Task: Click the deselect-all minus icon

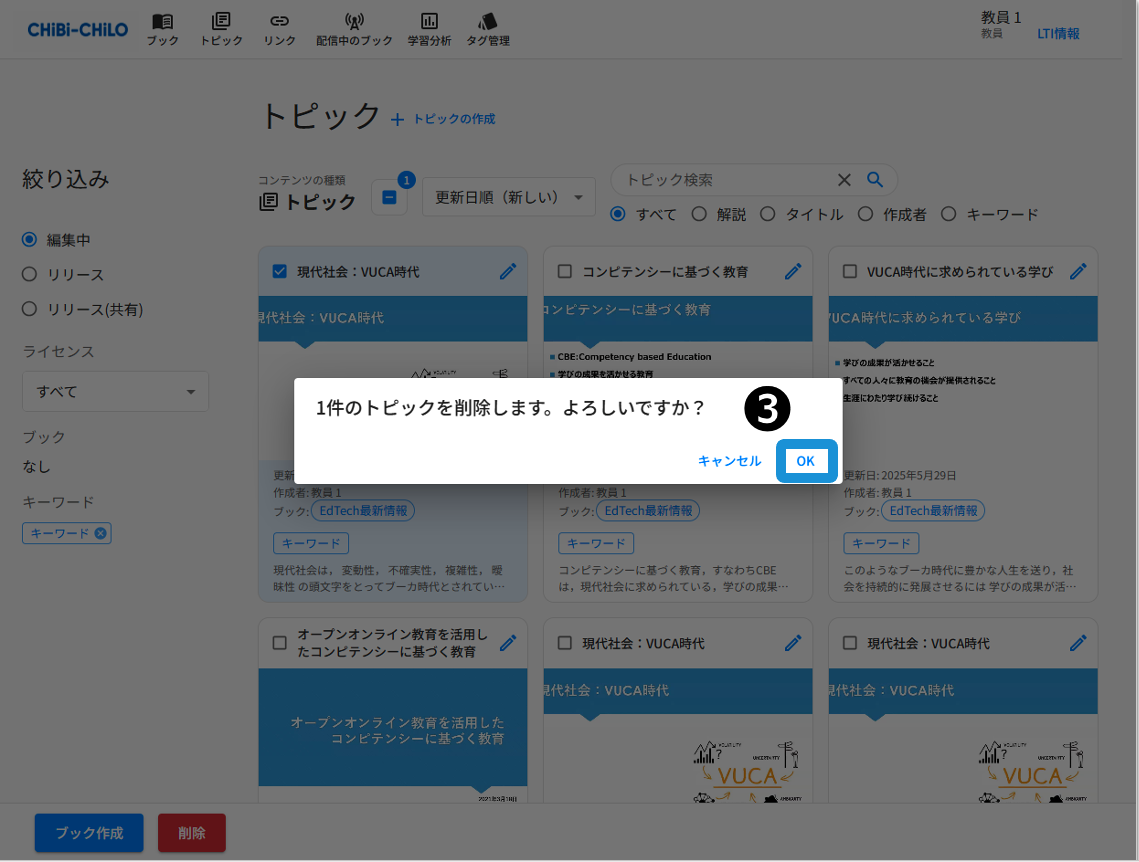Action: 389,197
